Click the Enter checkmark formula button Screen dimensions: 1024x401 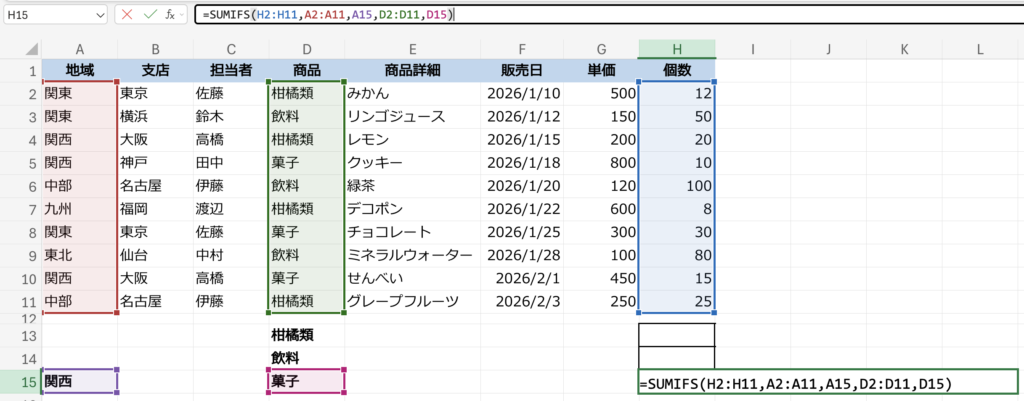point(149,15)
